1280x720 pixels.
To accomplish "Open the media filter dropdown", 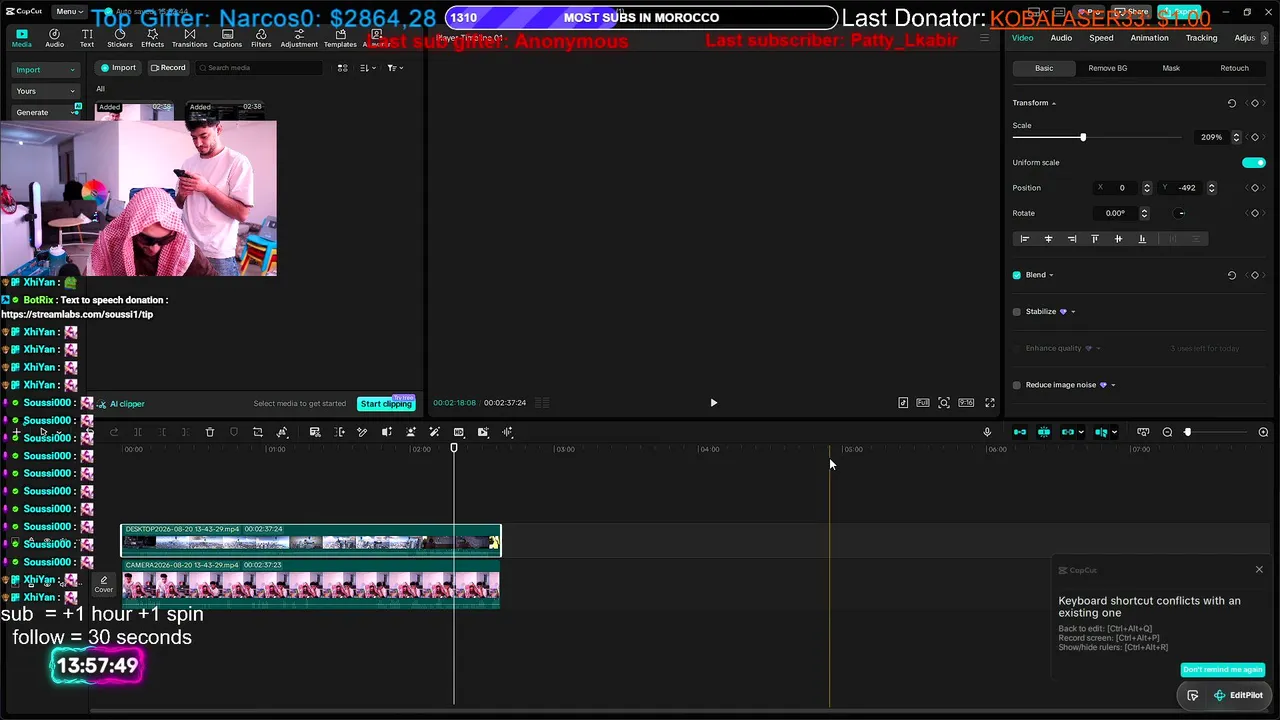I will 394,68.
